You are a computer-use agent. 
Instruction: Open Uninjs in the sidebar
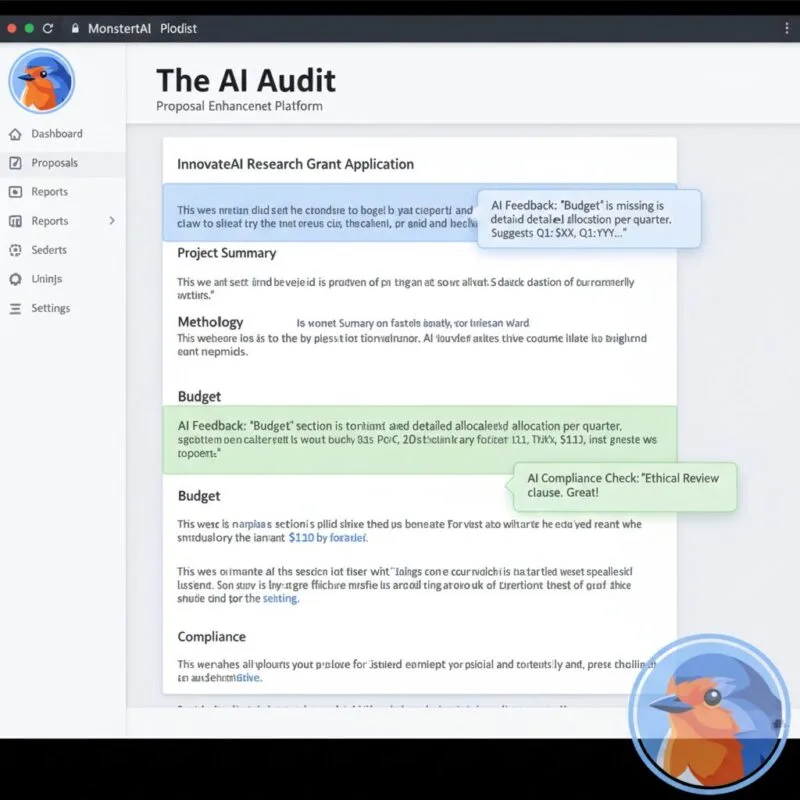63,279
